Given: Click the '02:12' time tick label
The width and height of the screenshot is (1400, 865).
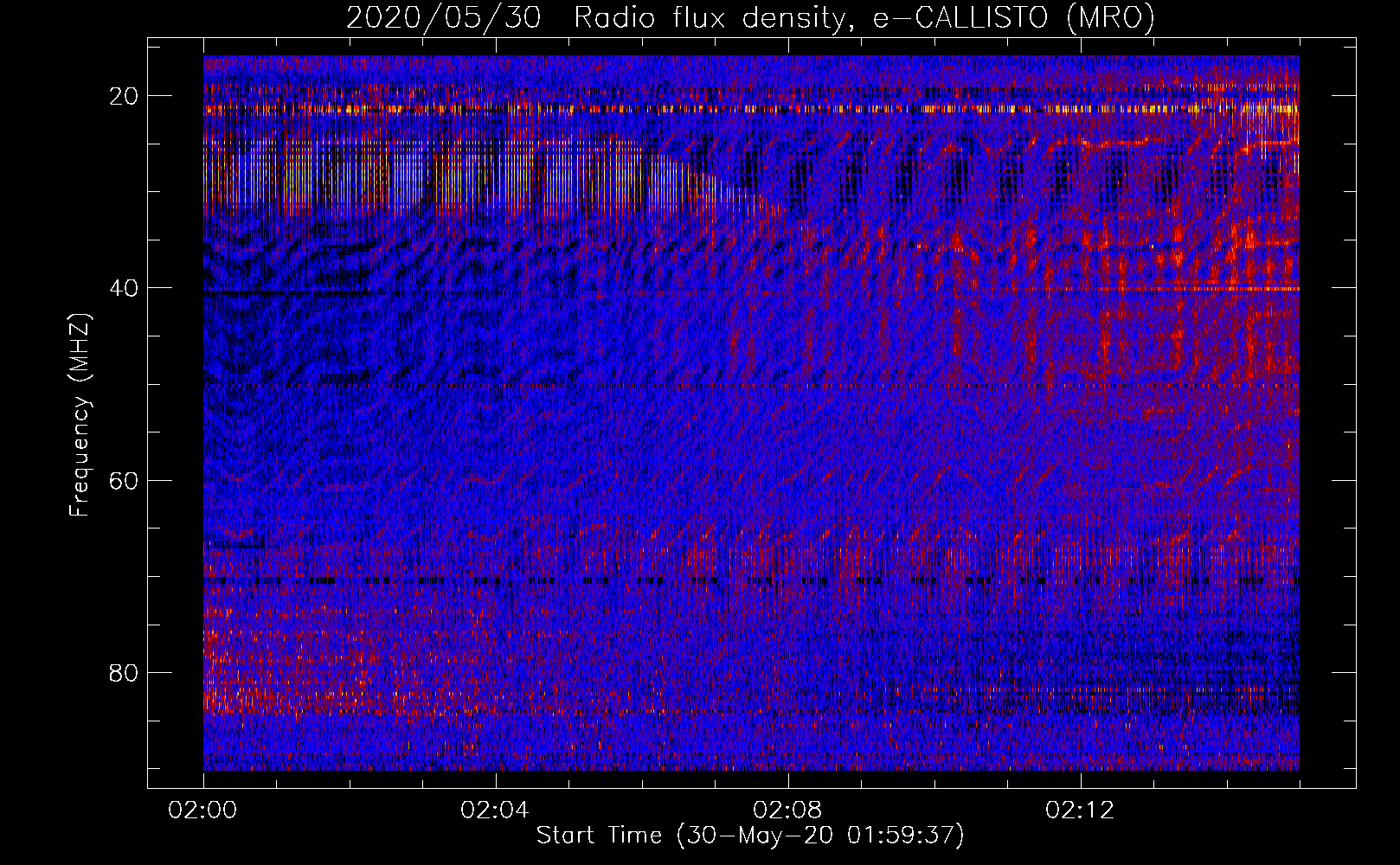Looking at the screenshot, I should (1080, 811).
